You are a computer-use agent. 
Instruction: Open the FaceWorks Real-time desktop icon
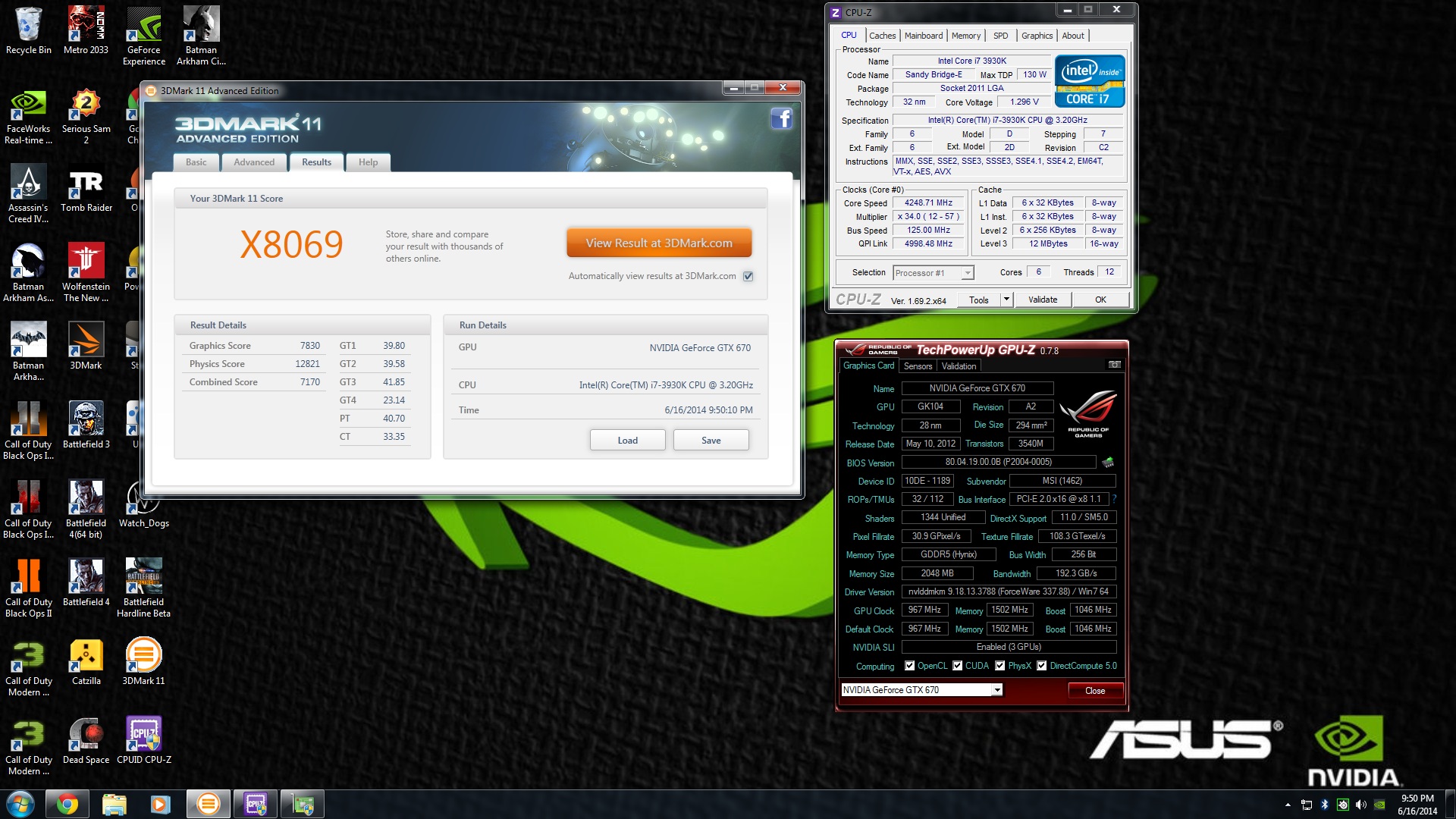tap(28, 115)
